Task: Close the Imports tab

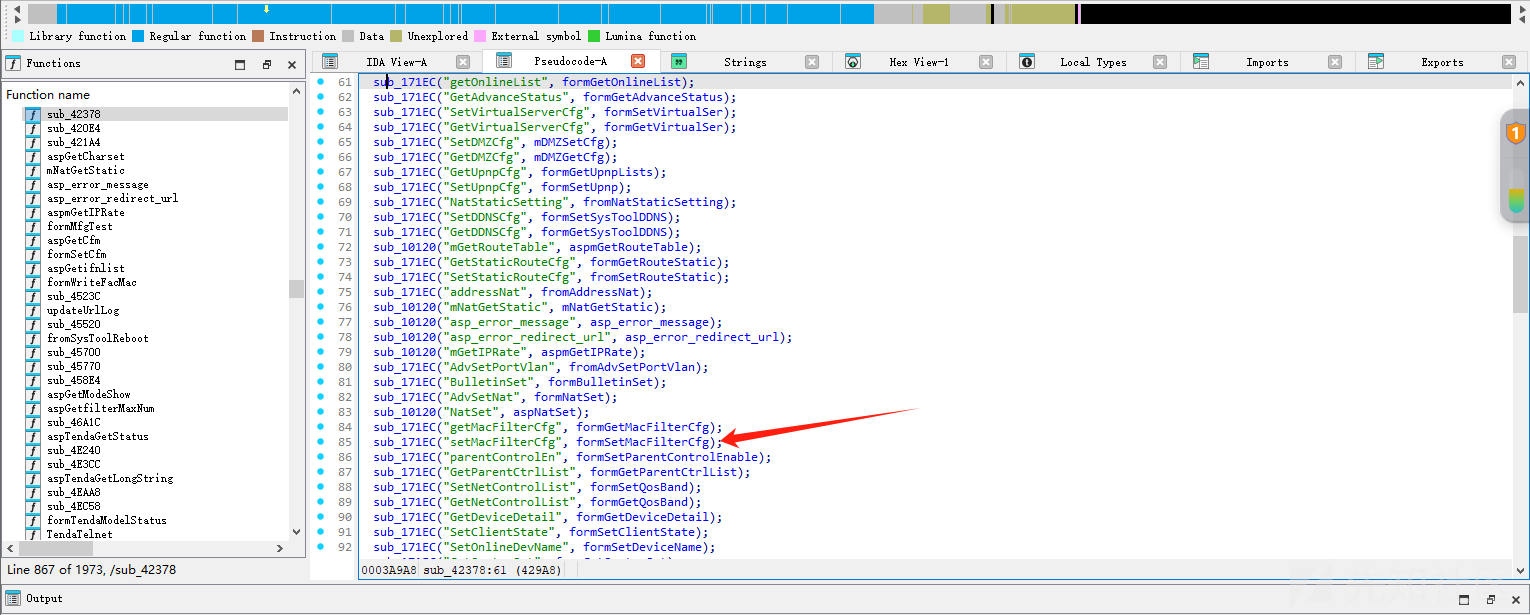Action: [x=1335, y=62]
